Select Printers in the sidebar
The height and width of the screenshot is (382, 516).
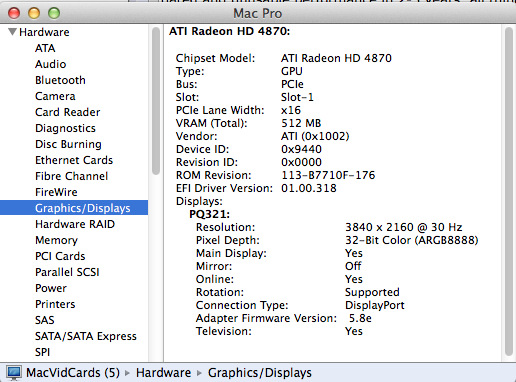(x=55, y=304)
